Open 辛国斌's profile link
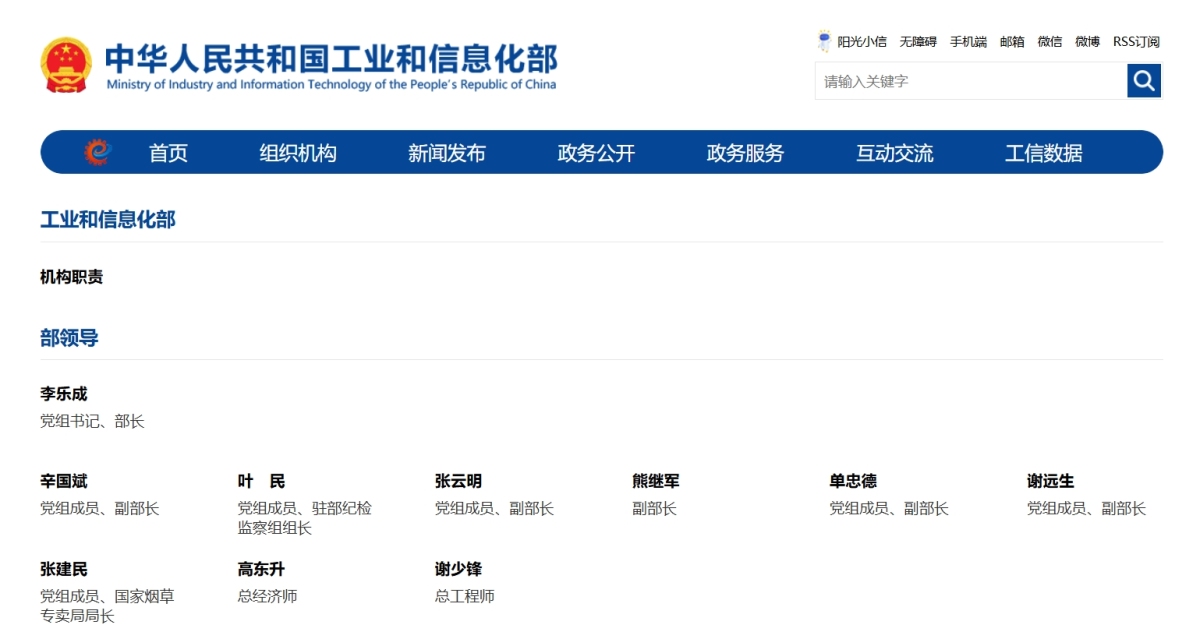Viewport: 1200px width, 639px height. tap(63, 481)
